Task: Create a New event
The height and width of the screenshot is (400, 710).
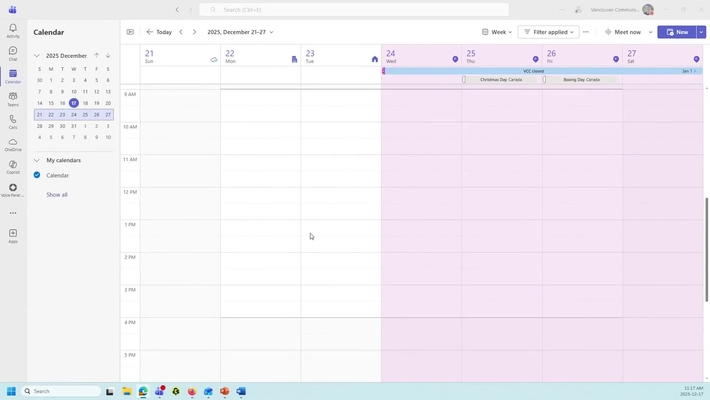Action: pos(677,32)
